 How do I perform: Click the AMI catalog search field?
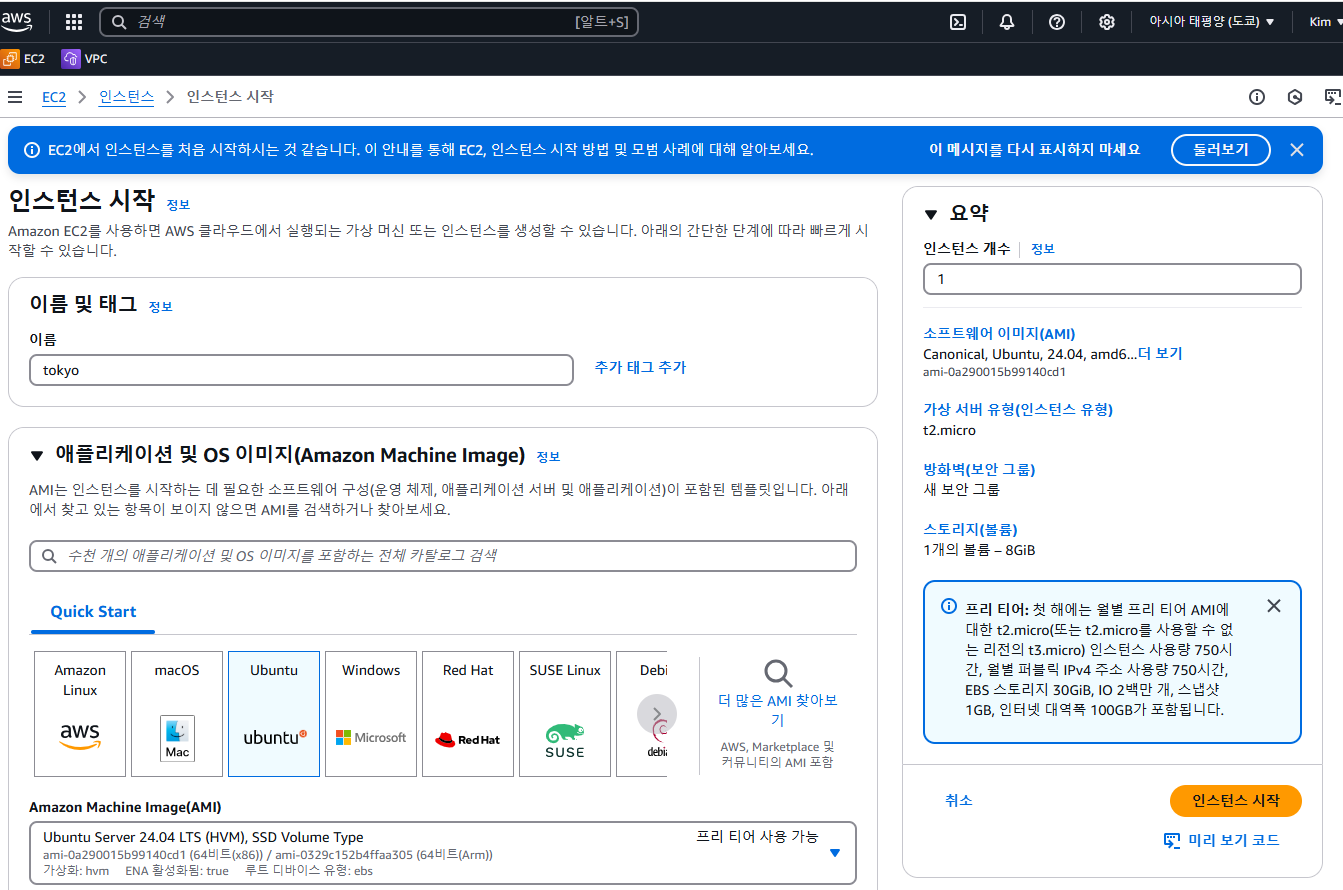[x=443, y=556]
